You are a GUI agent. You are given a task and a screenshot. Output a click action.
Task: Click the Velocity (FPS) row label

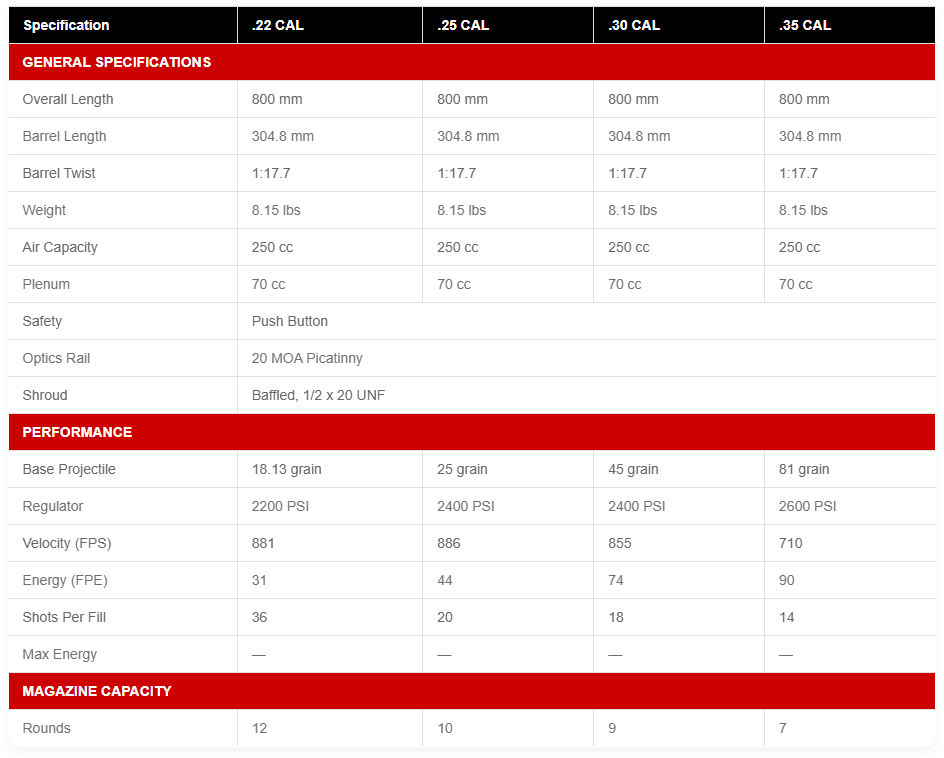tap(67, 544)
